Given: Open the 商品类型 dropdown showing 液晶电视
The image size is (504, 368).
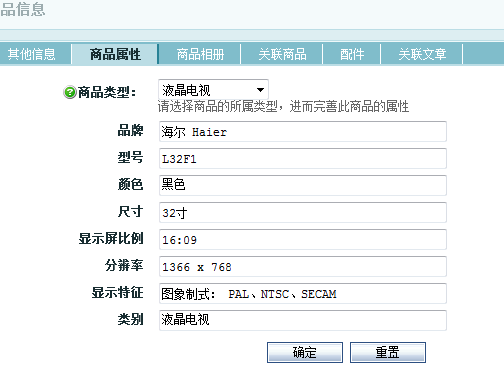Looking at the screenshot, I should [x=213, y=90].
